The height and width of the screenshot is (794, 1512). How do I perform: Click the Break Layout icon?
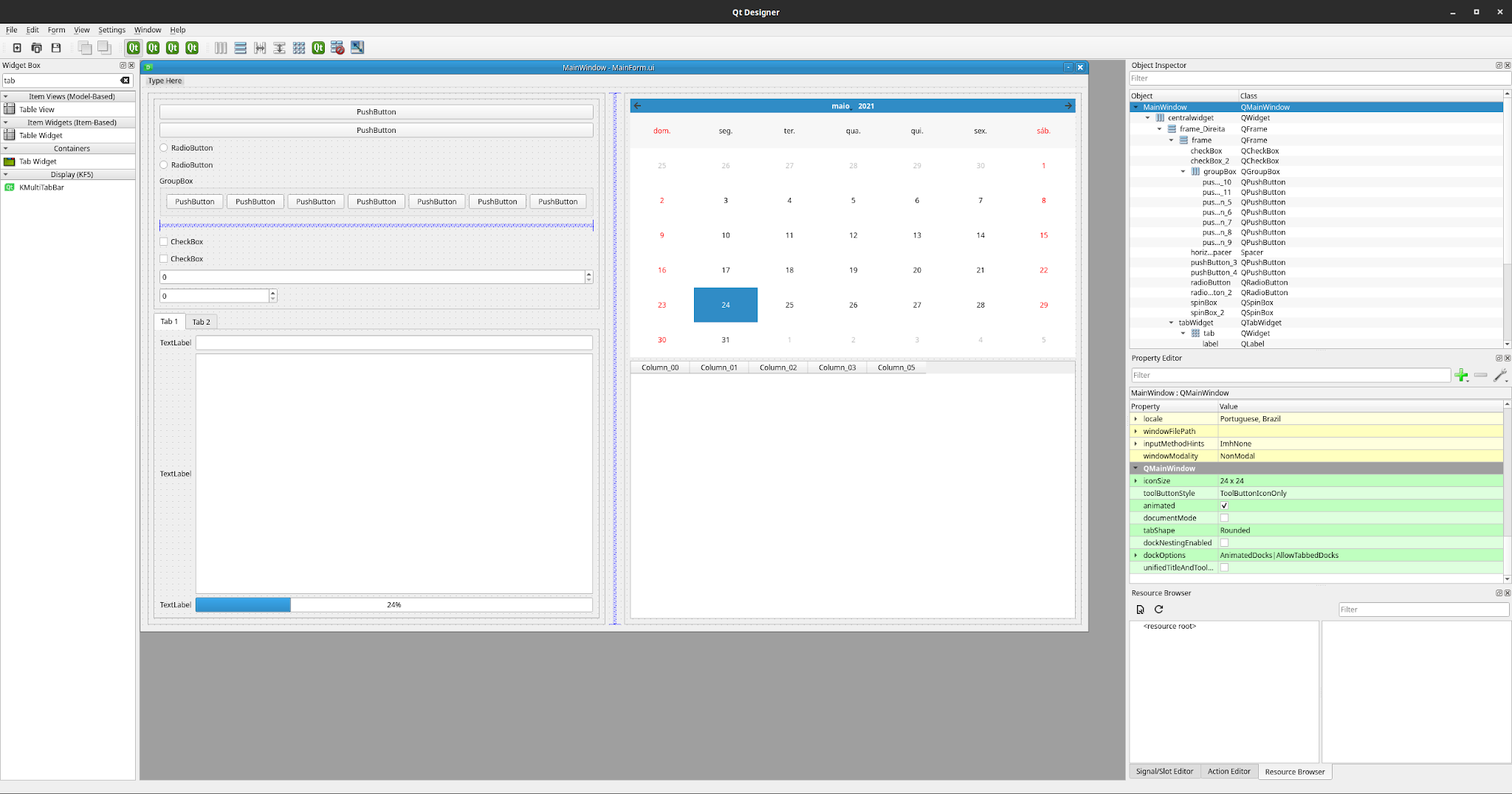click(337, 47)
